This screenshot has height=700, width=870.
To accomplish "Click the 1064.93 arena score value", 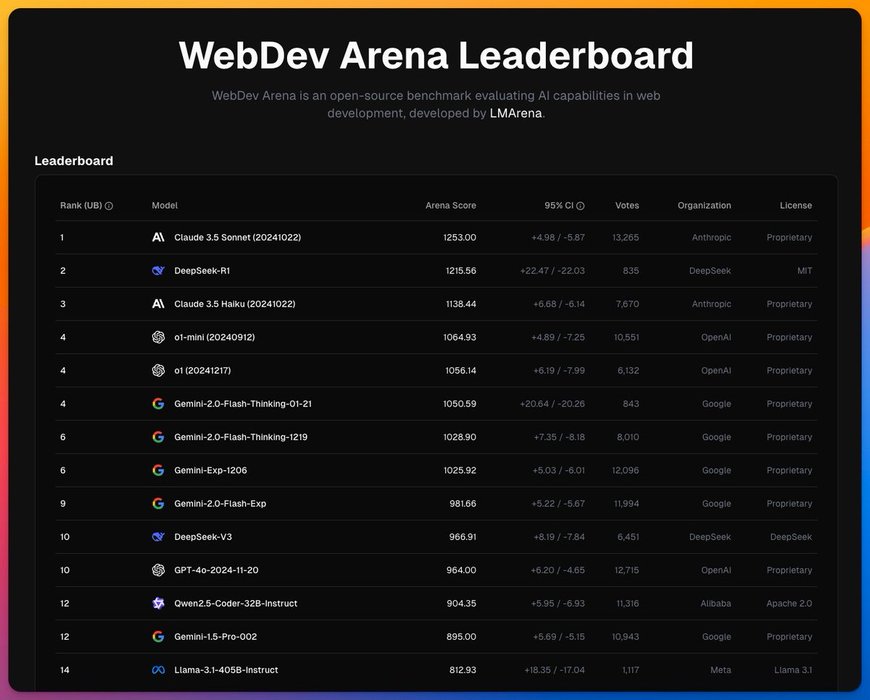I will (459, 337).
